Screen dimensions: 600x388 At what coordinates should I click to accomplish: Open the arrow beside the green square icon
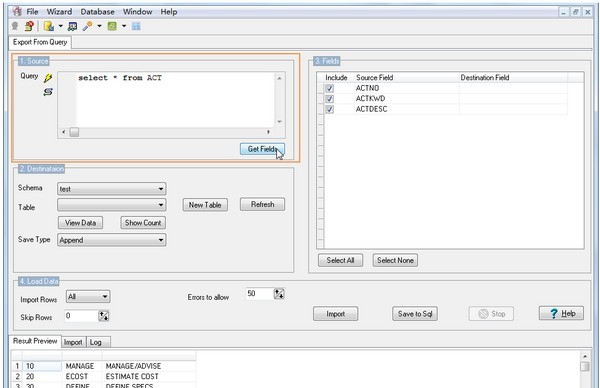point(124,26)
